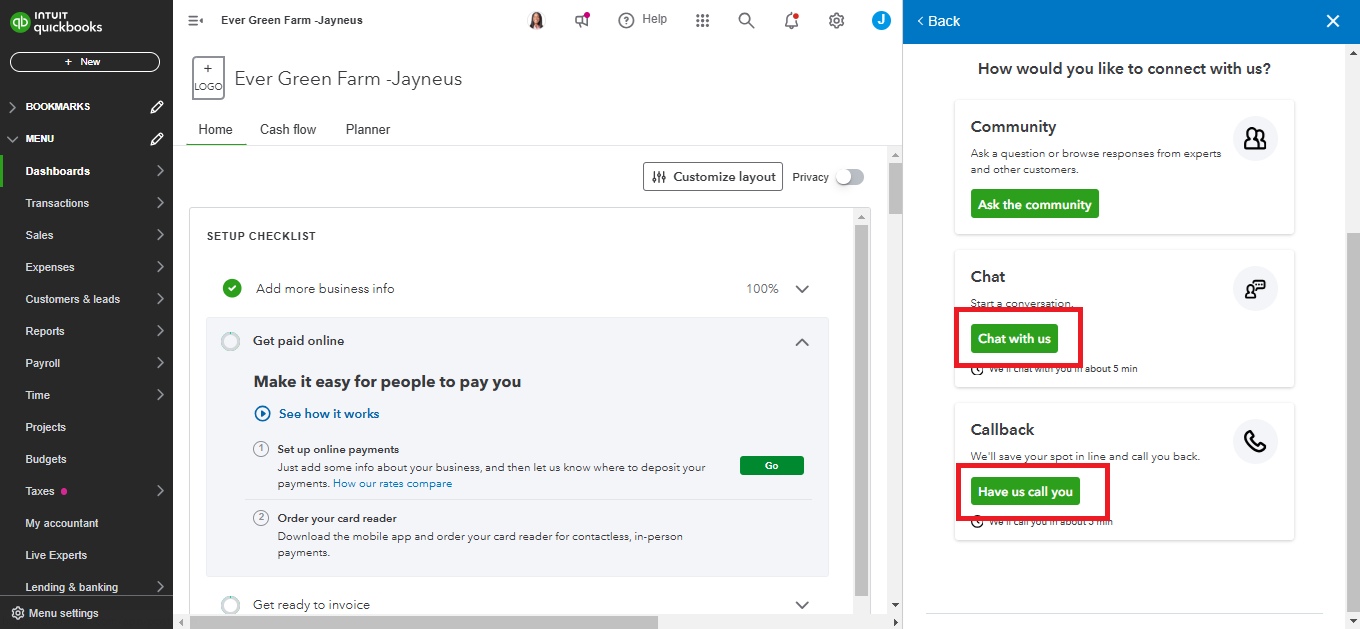Open the apps grid icon
The width and height of the screenshot is (1360, 629).
[x=703, y=20]
